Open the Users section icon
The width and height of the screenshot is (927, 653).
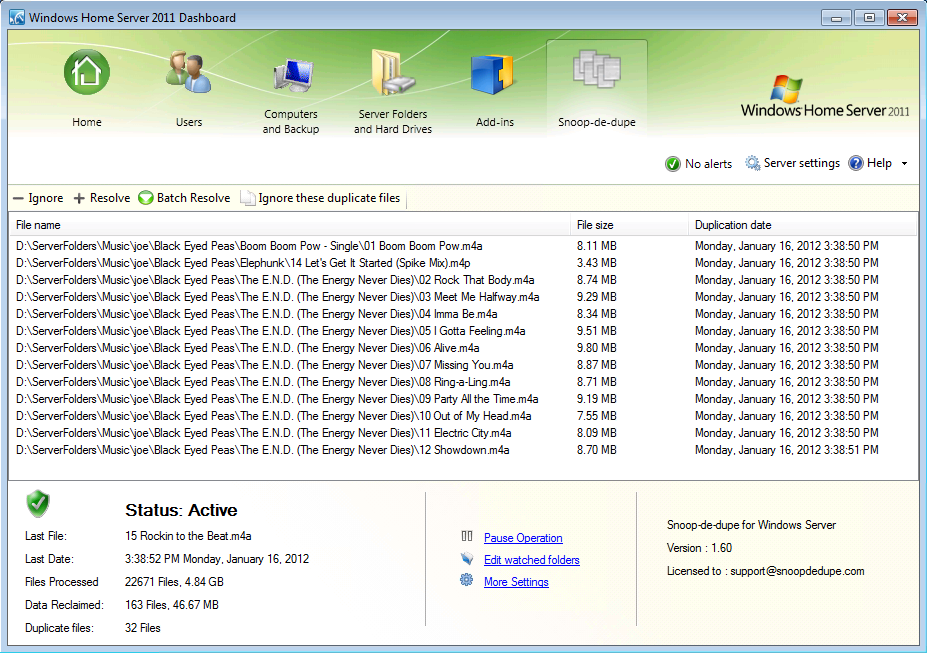point(189,72)
